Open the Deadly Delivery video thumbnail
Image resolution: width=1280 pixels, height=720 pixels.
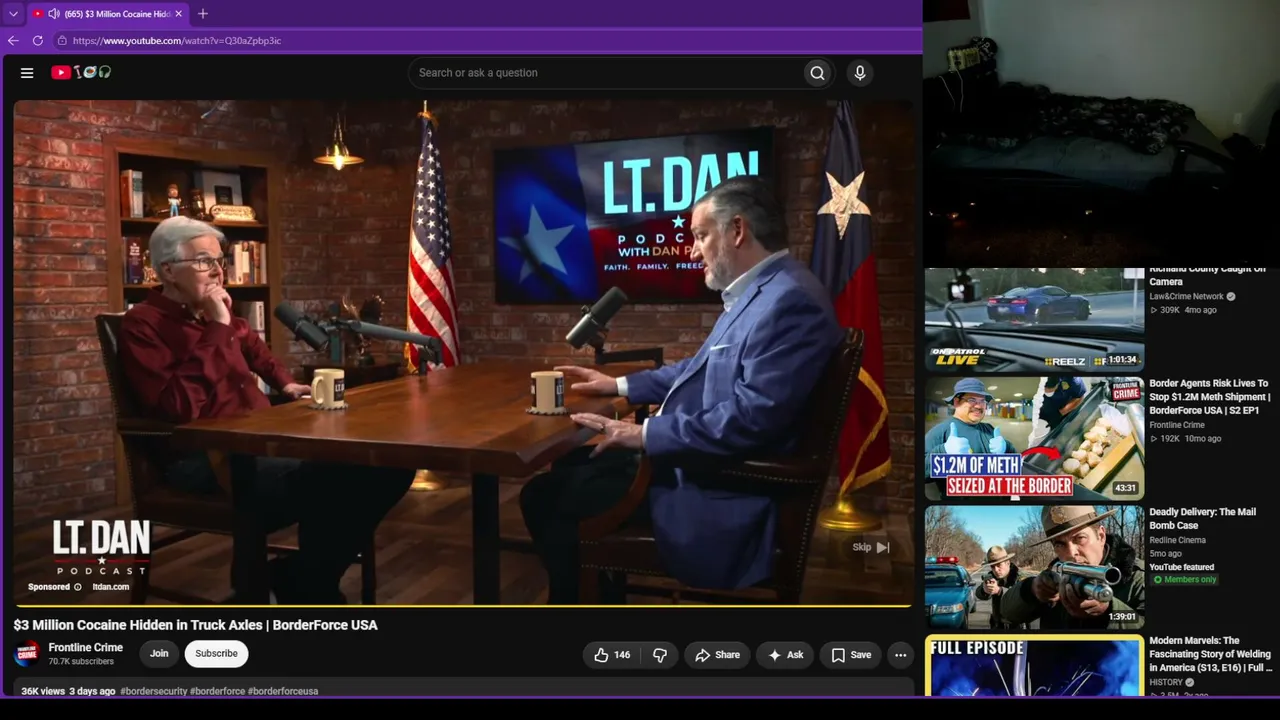1034,567
